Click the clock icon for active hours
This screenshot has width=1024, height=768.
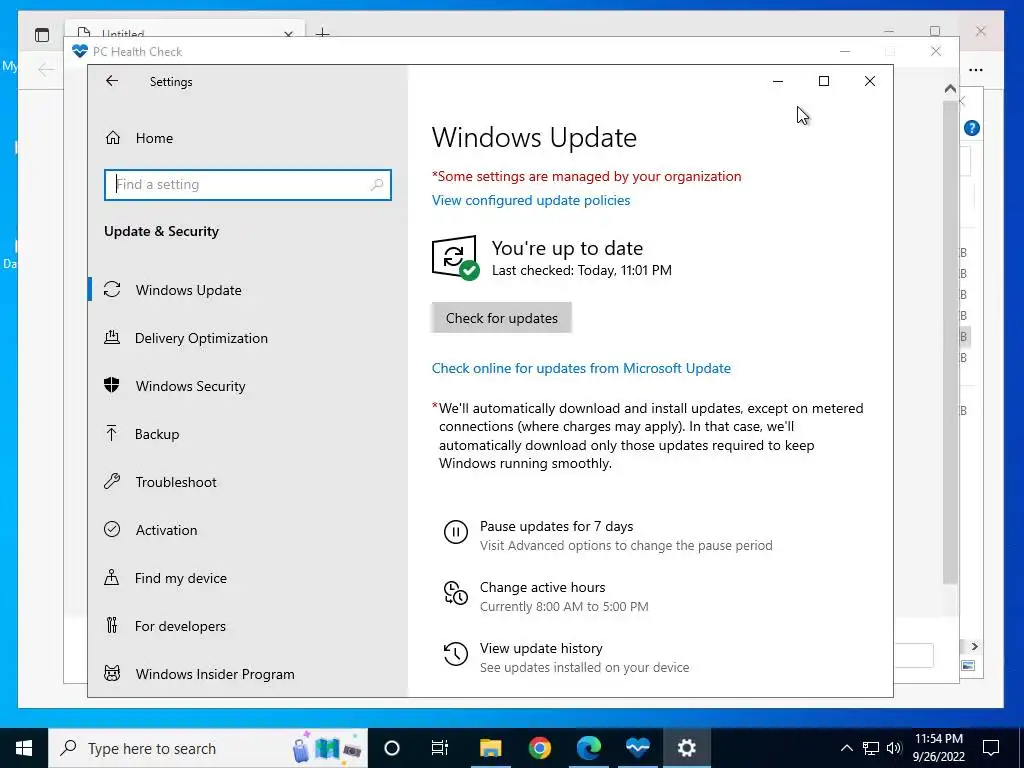[x=456, y=593]
